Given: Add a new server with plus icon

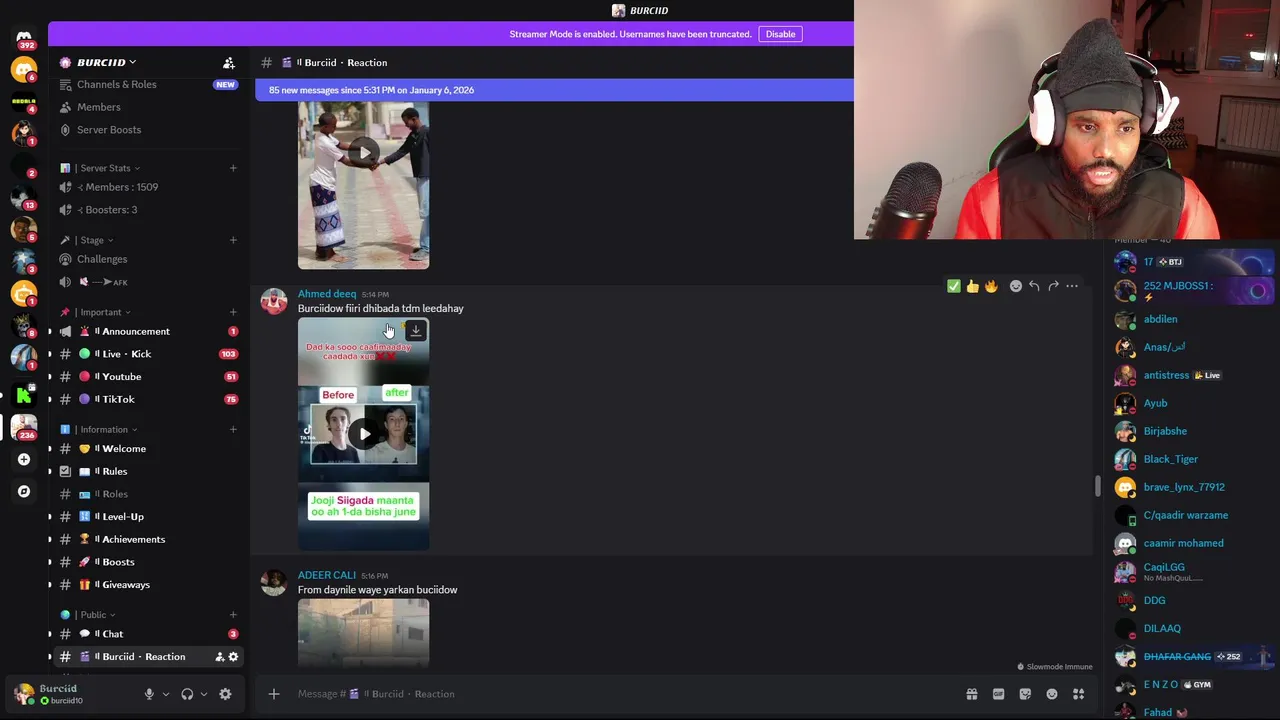Looking at the screenshot, I should pos(24,459).
